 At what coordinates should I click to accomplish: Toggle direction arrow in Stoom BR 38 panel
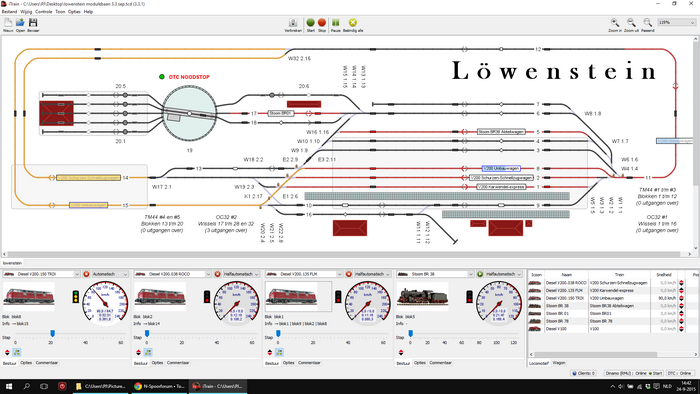point(401,352)
